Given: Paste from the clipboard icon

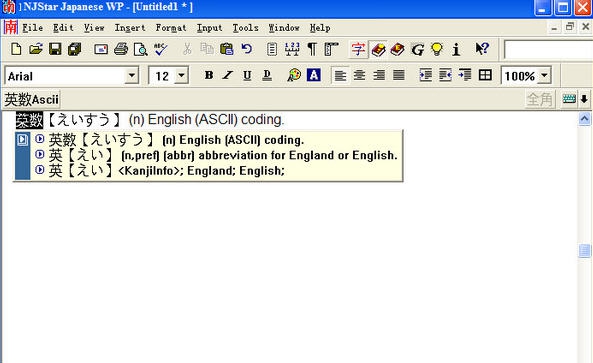Looking at the screenshot, I should (x=227, y=49).
